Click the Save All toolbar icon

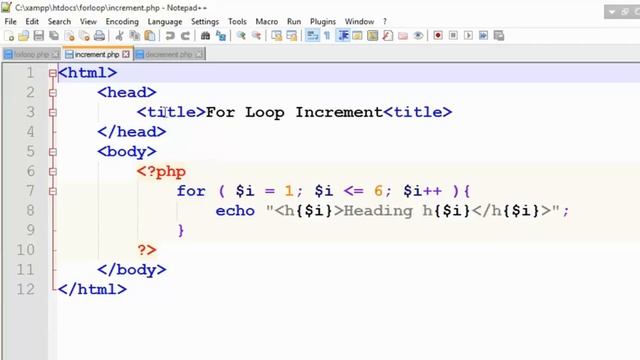[54, 36]
